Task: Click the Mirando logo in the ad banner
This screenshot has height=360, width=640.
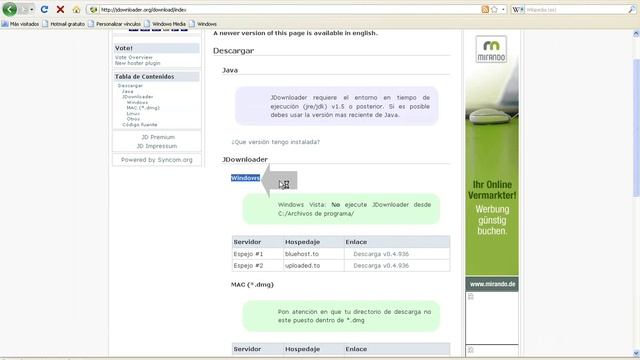Action: (491, 49)
